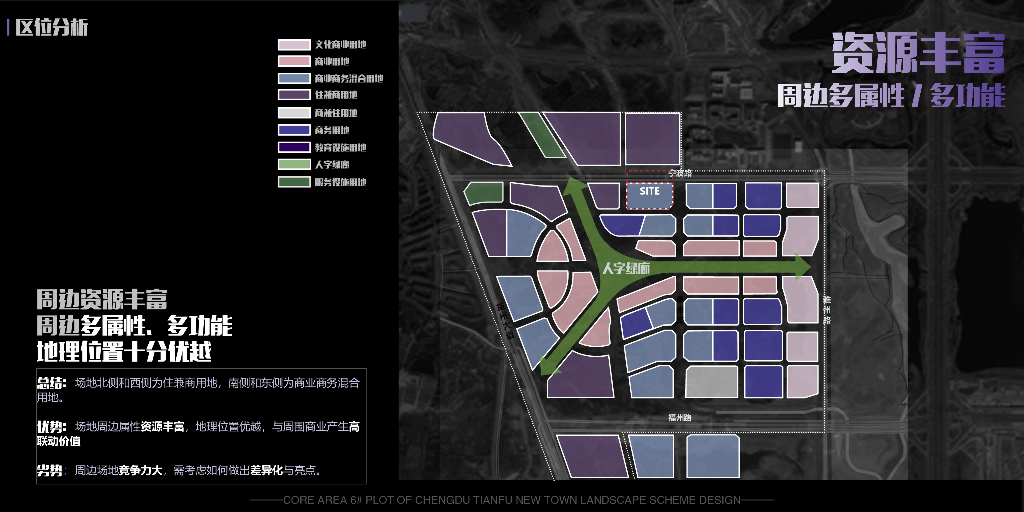Click the 宁波路 road label above the SITE
Image resolution: width=1024 pixels, height=512 pixels.
[679, 174]
